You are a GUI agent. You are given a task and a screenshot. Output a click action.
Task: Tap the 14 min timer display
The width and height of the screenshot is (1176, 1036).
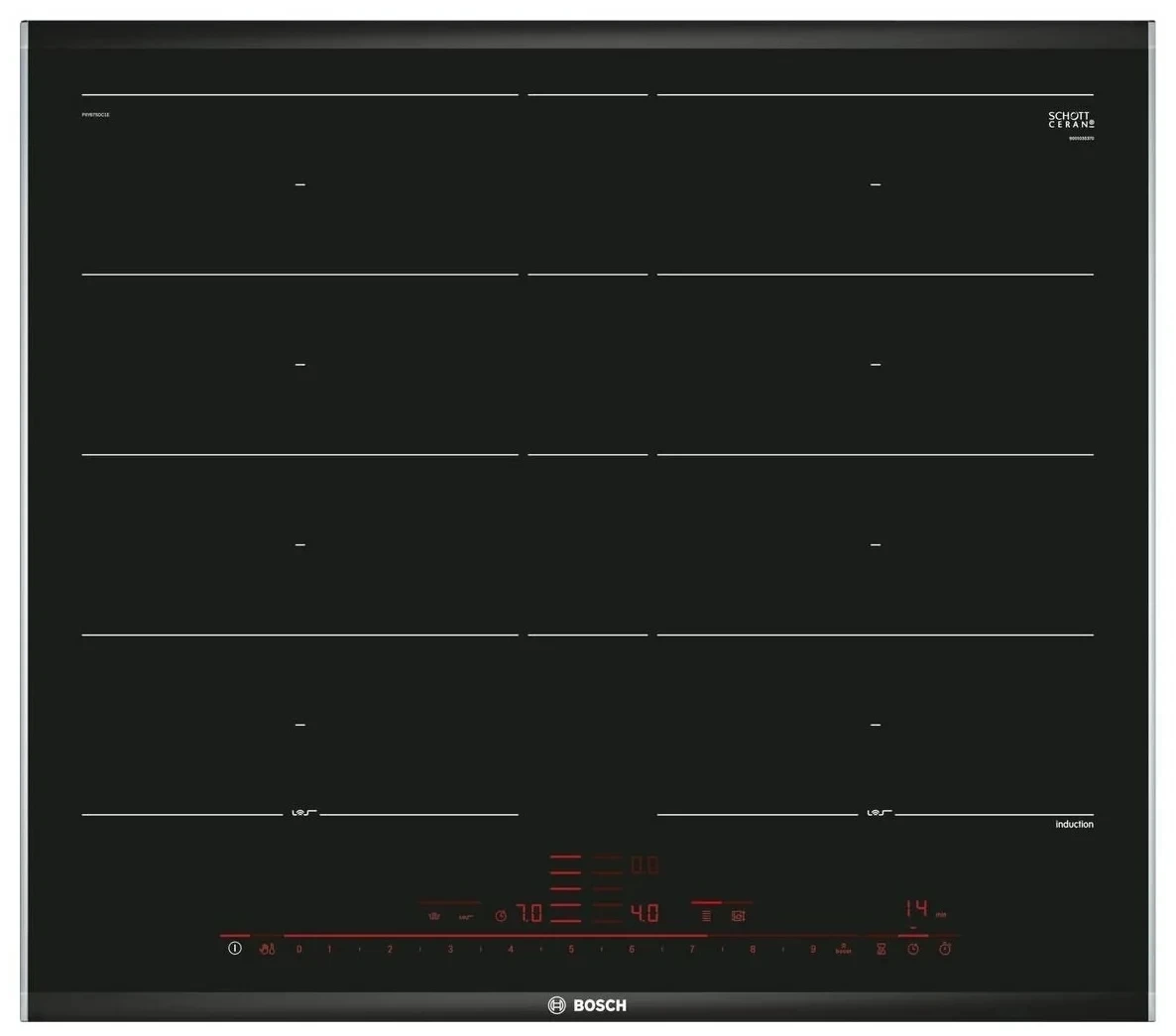[917, 909]
